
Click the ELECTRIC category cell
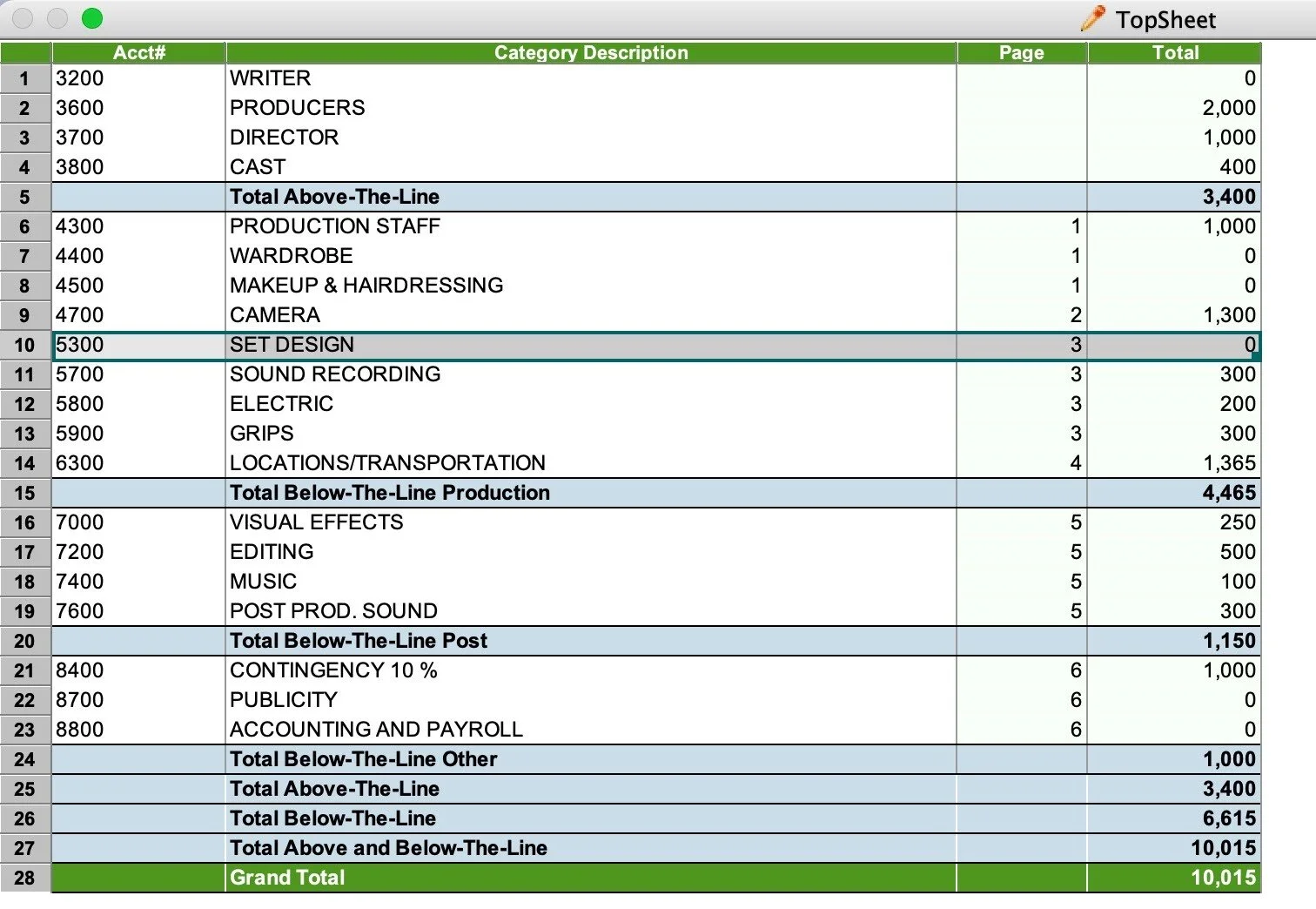[x=591, y=404]
